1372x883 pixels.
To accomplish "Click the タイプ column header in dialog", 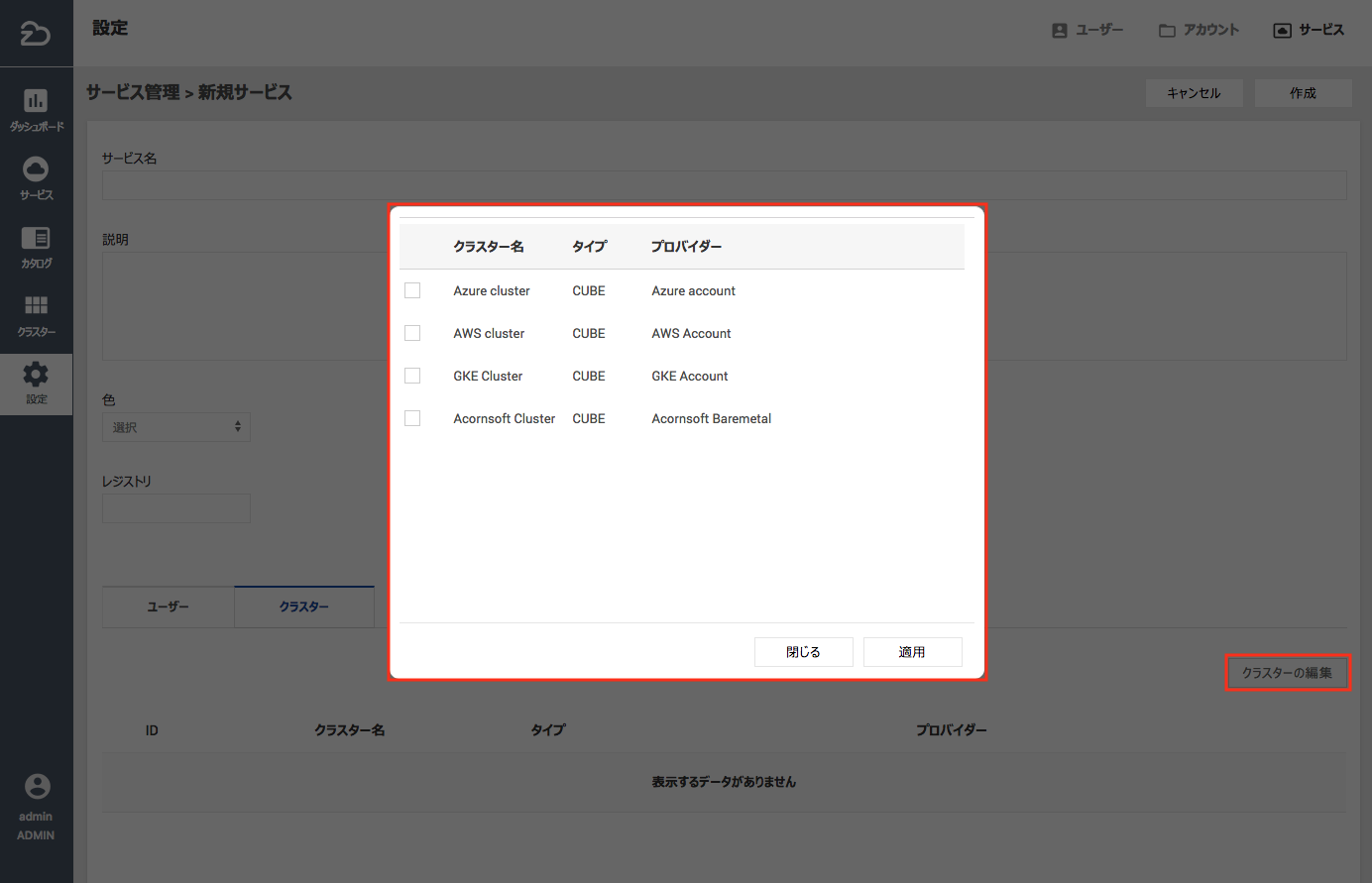I will 589,246.
